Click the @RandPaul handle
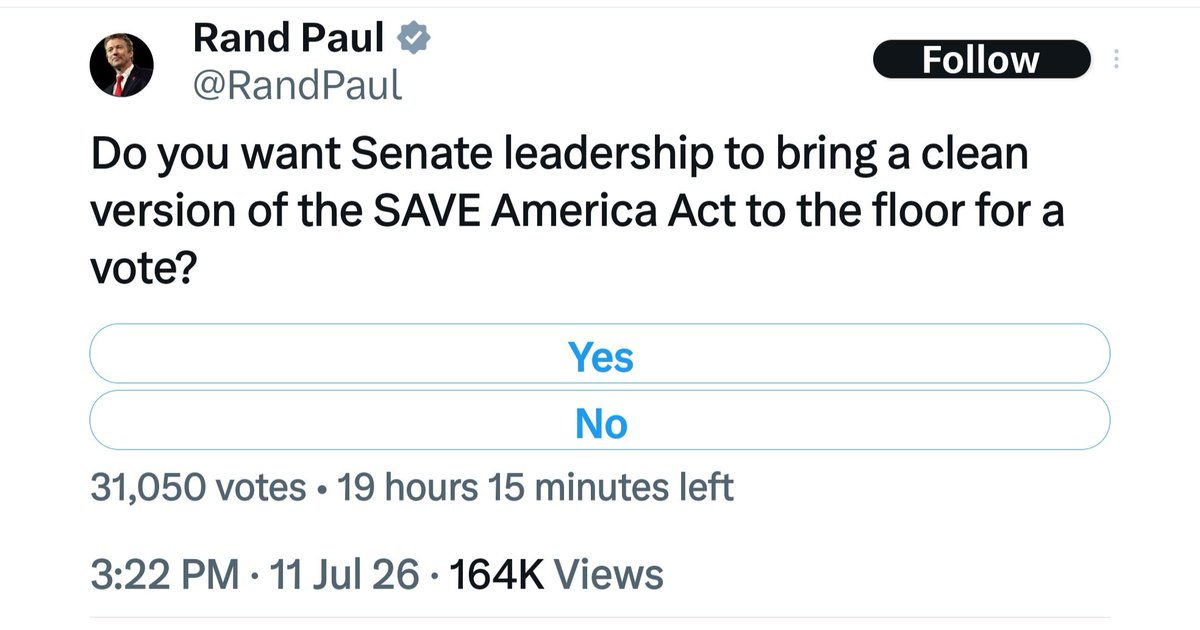Image resolution: width=1200 pixels, height=630 pixels. tap(296, 87)
